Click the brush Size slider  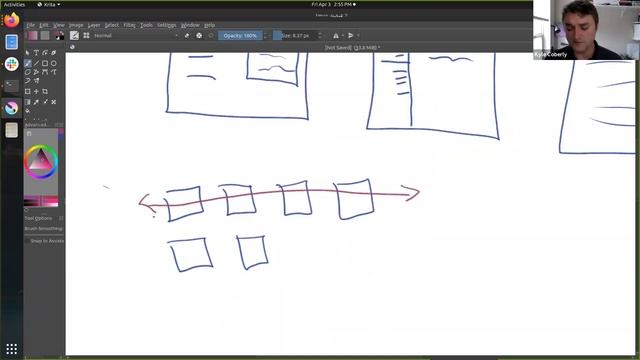[295, 36]
